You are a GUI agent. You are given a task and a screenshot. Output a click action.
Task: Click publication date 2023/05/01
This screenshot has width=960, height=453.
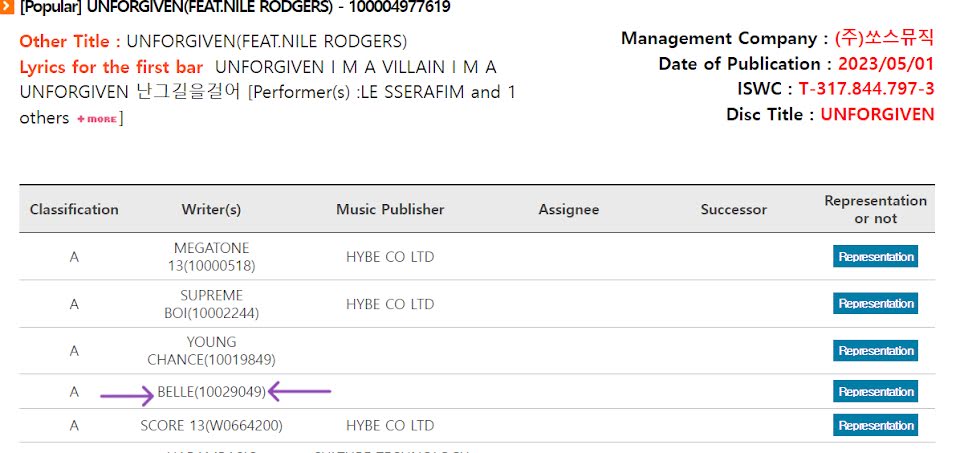(x=886, y=64)
